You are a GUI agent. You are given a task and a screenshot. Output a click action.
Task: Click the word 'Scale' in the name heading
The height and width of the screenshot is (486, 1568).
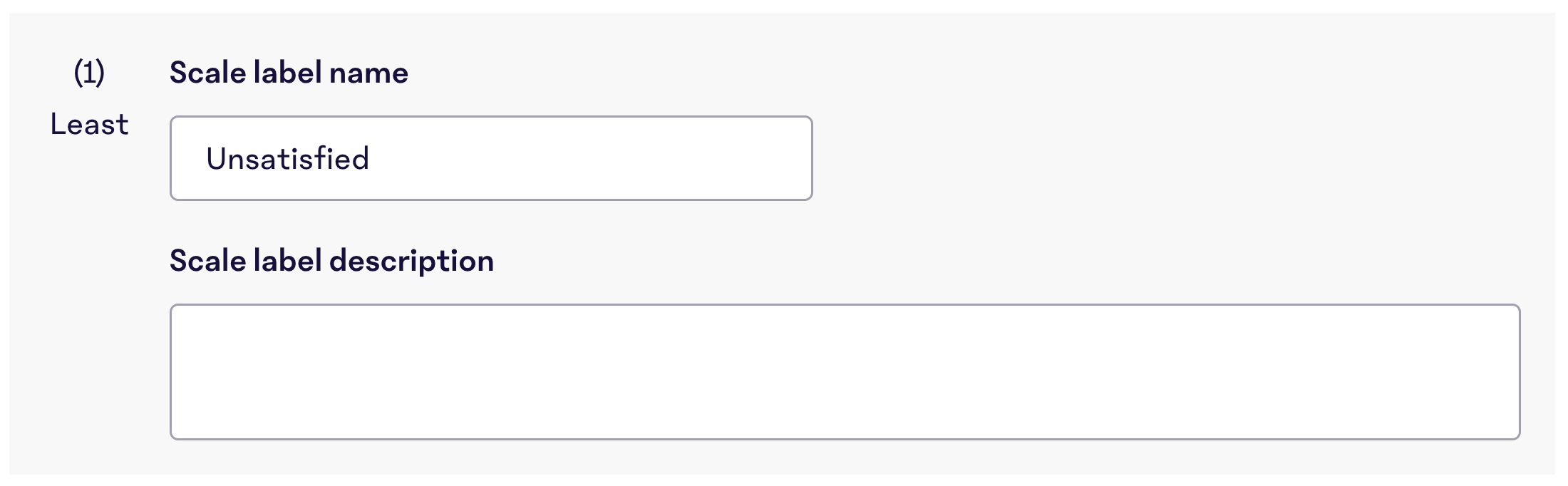pos(208,73)
